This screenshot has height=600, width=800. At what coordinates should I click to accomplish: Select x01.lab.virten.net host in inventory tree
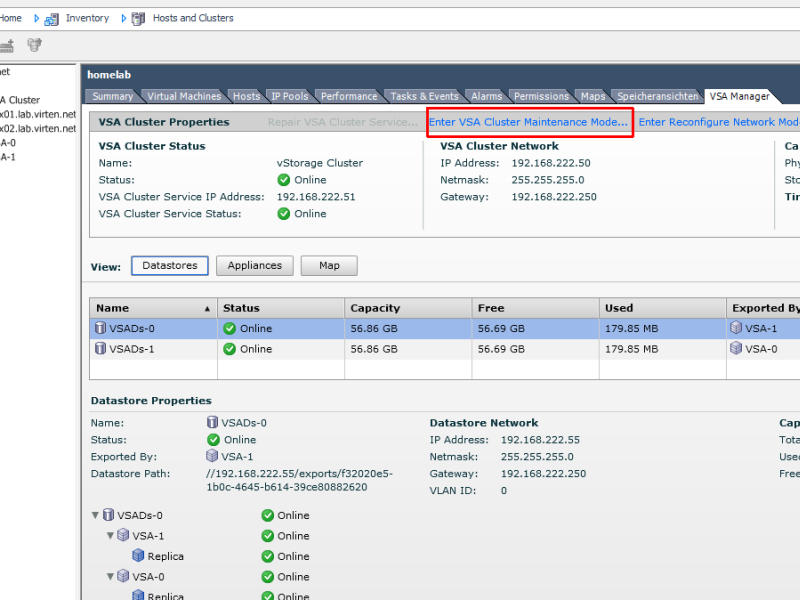[x=38, y=114]
